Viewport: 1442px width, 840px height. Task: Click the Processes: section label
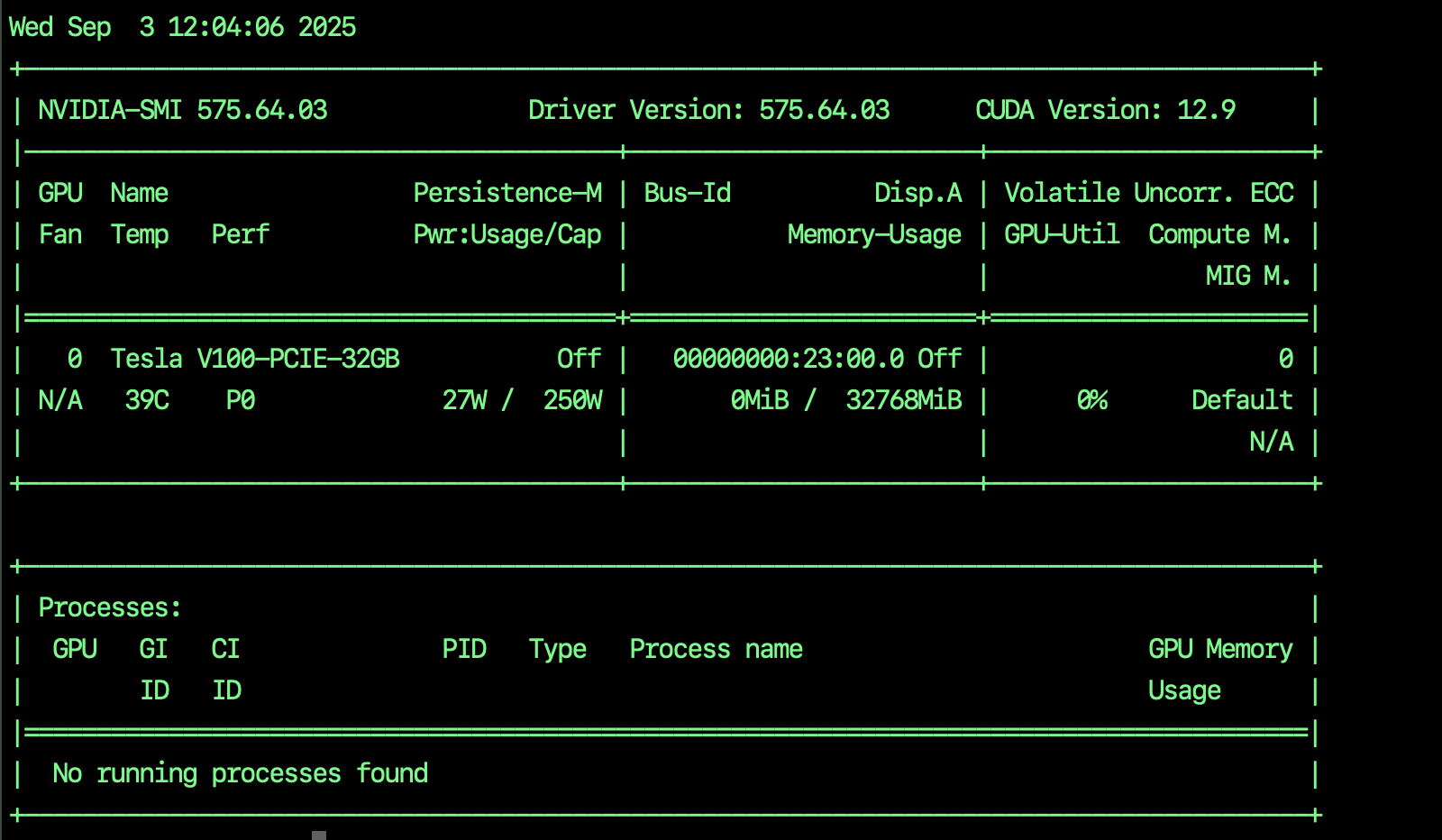click(110, 607)
